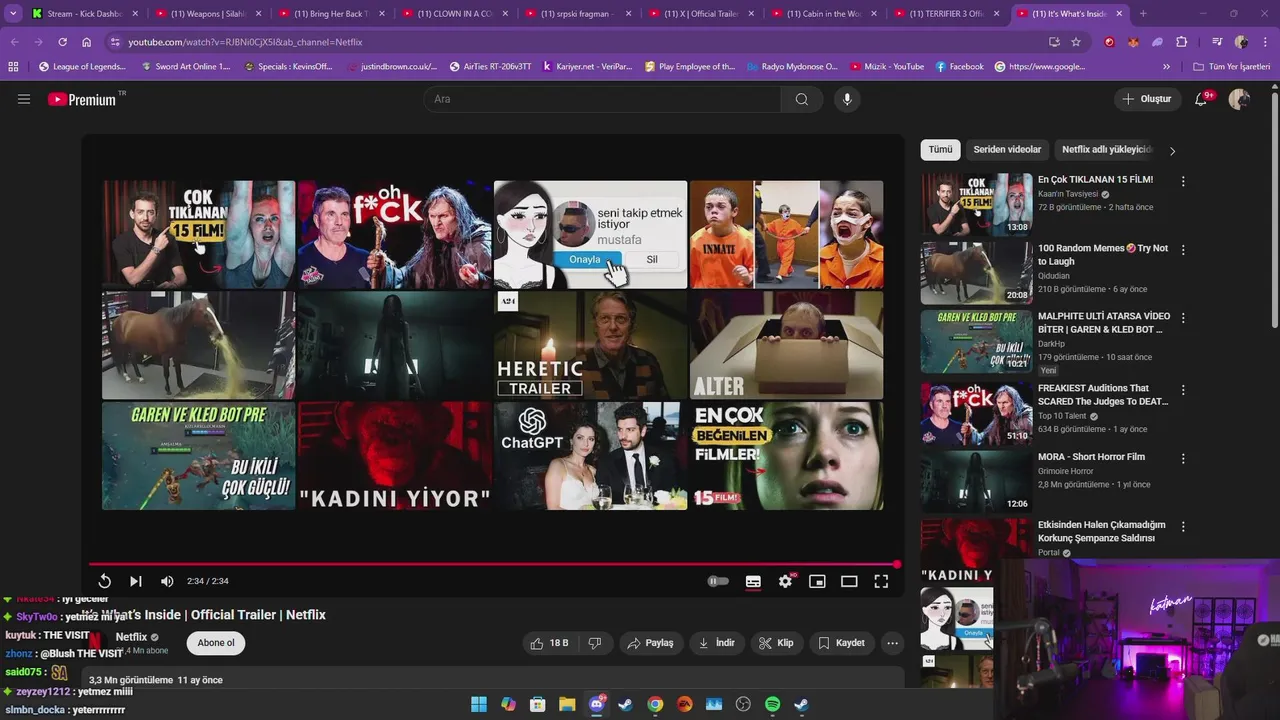Switch to miniplayer mode
This screenshot has width=1280, height=720.
[x=817, y=581]
